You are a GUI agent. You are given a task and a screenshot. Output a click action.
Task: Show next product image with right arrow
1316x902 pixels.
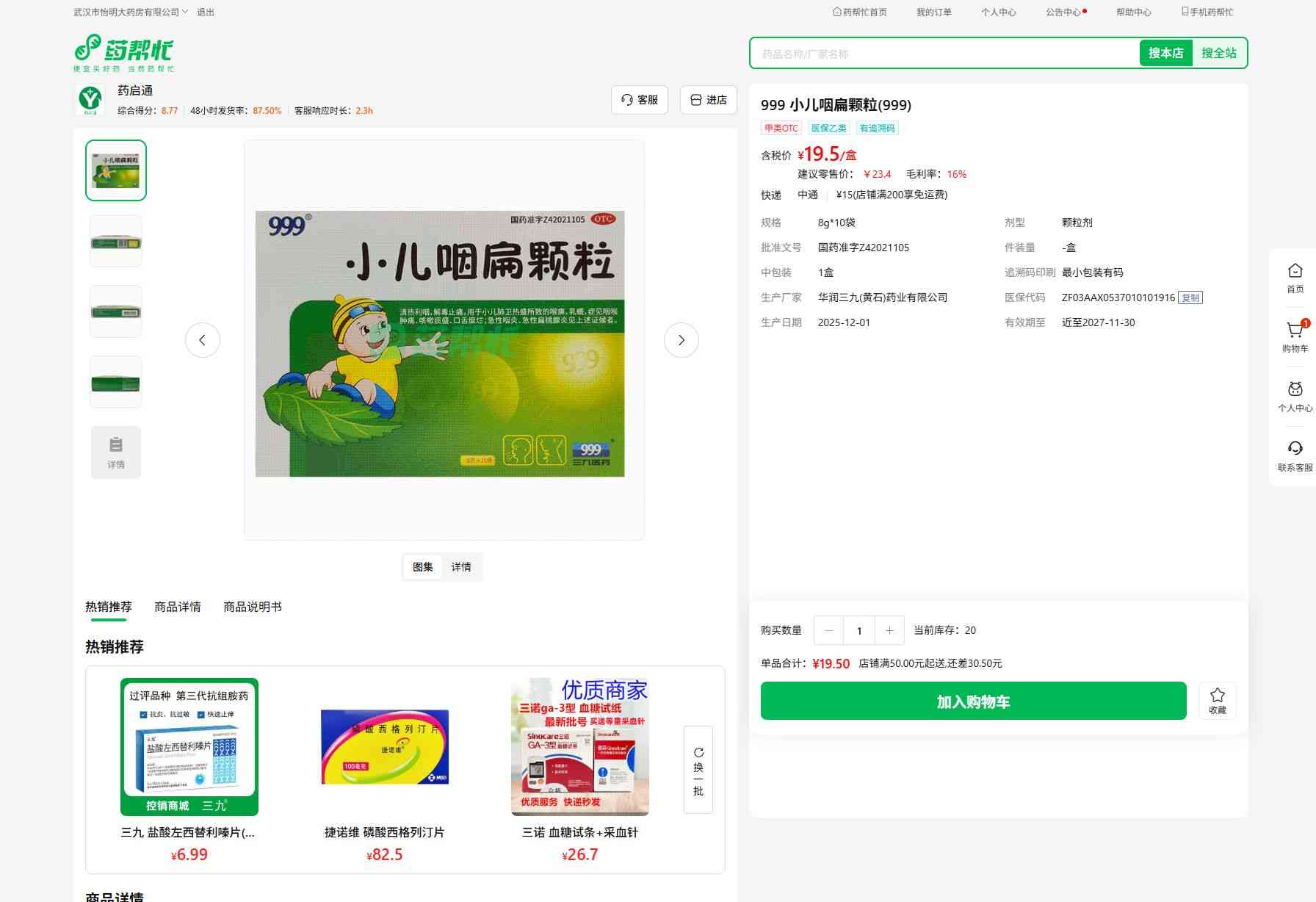tap(681, 340)
